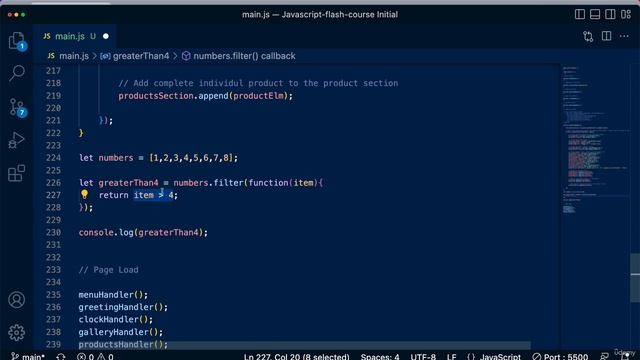Click Ln 227, Col 20 status entry
The width and height of the screenshot is (640, 360).
296,356
